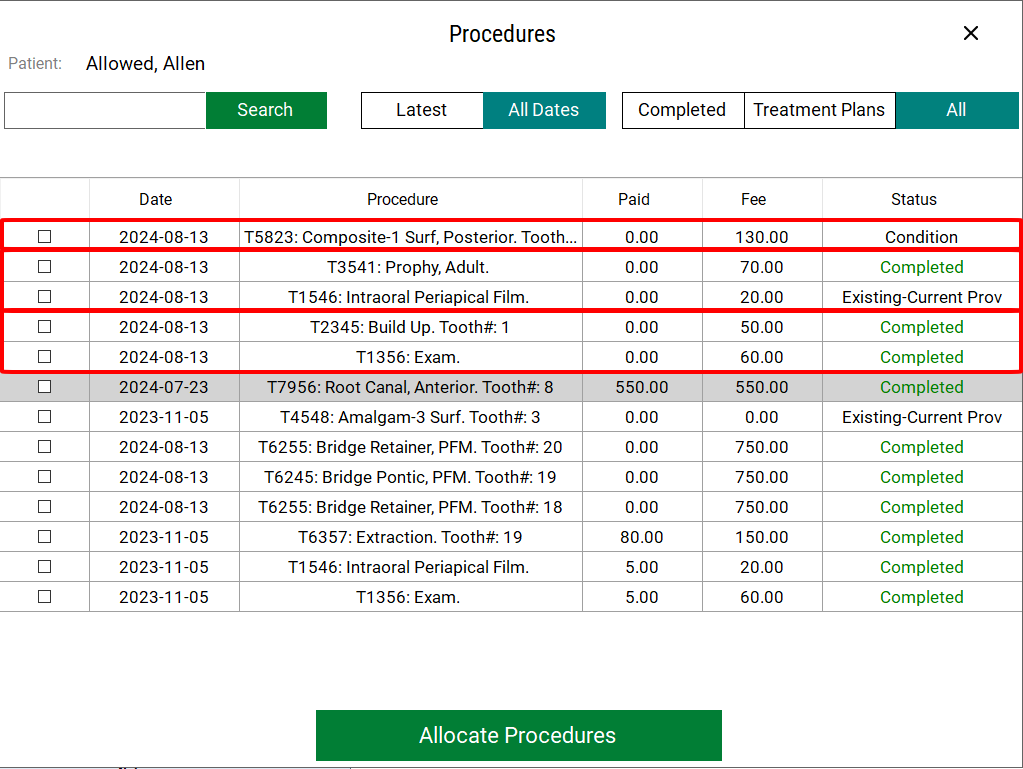Click the Fee column header

pyautogui.click(x=753, y=199)
